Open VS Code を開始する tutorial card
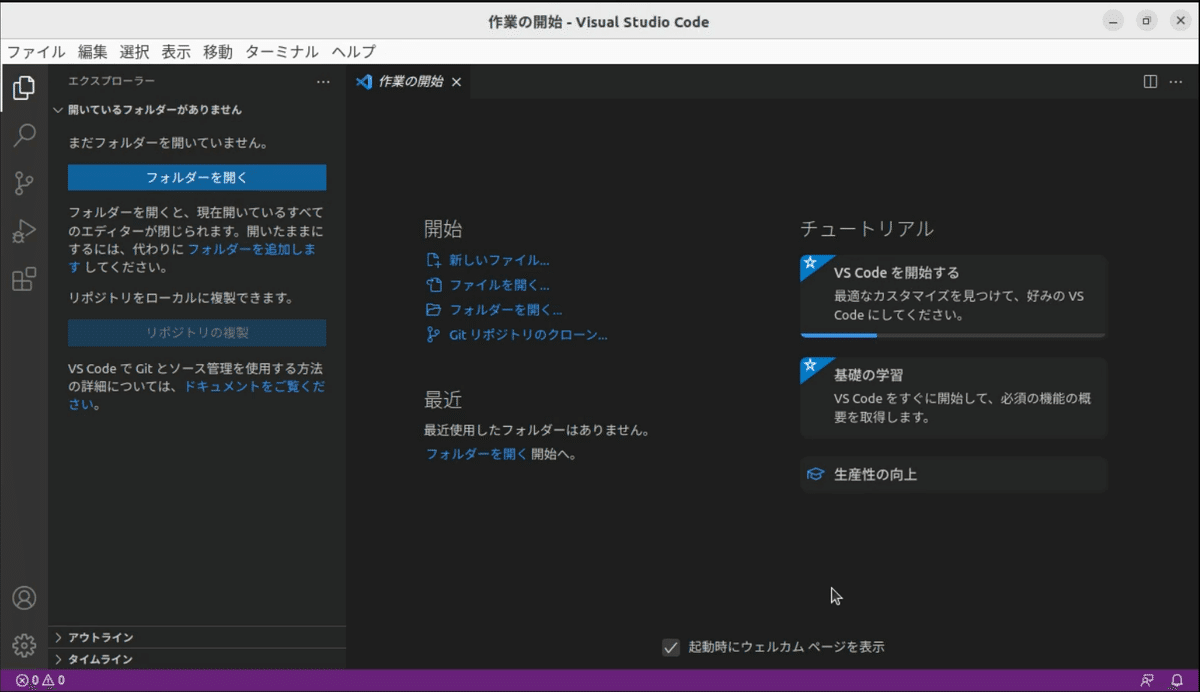This screenshot has height=692, width=1200. coord(954,296)
